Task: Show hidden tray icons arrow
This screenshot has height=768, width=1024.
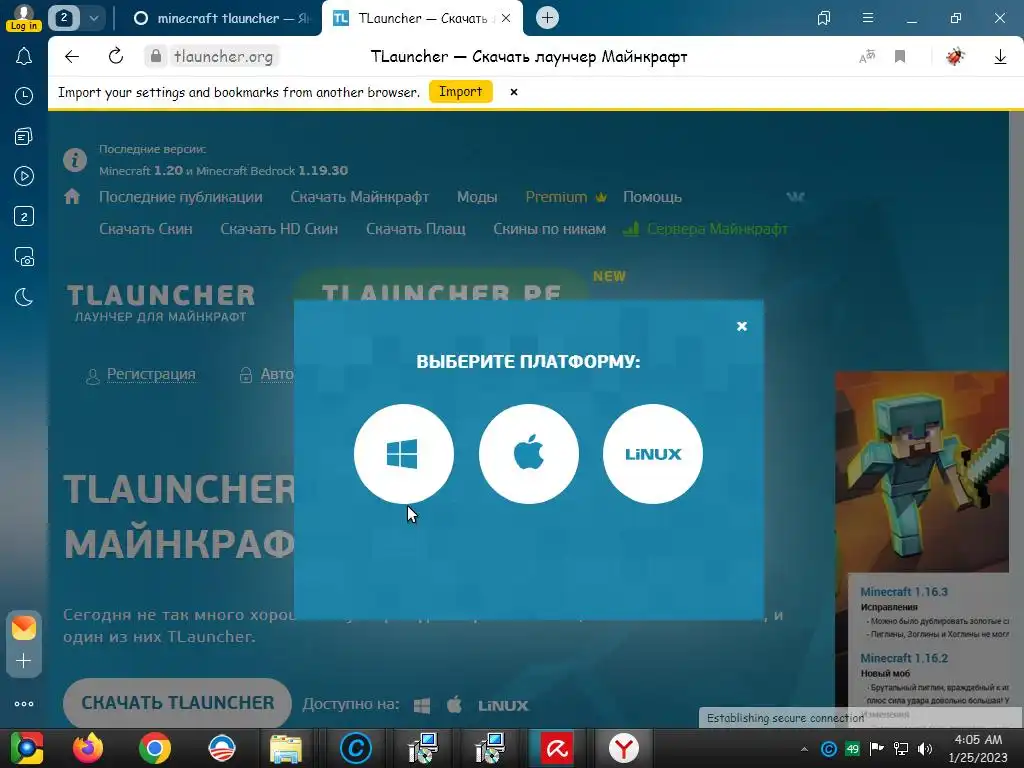Action: point(805,749)
